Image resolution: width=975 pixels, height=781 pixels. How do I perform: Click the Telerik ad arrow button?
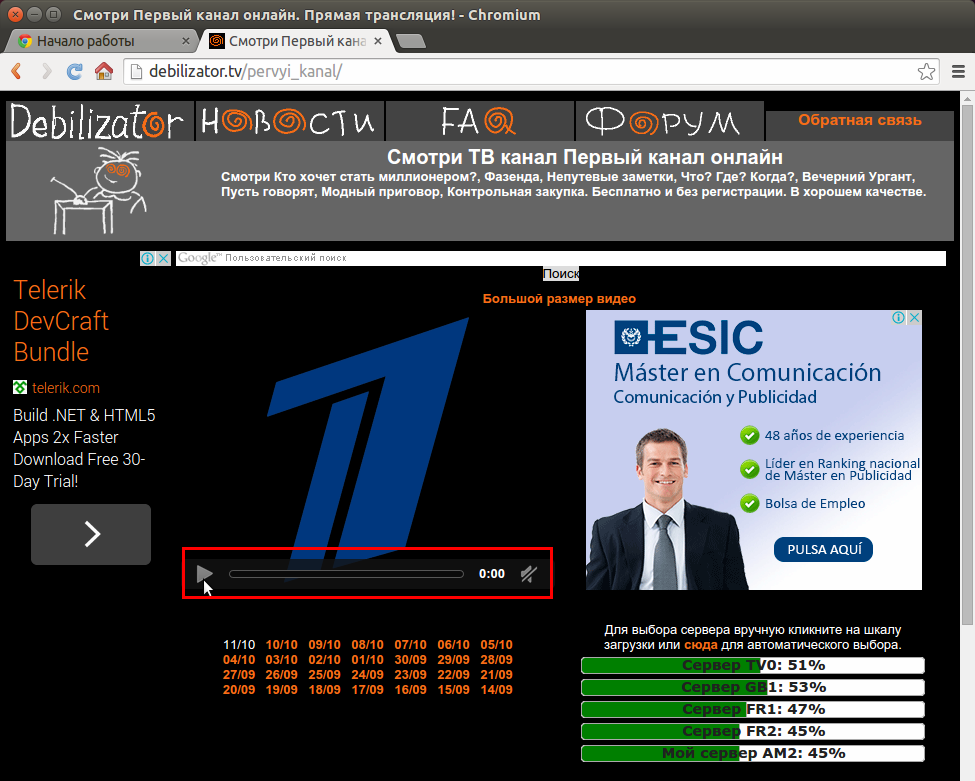coord(91,534)
